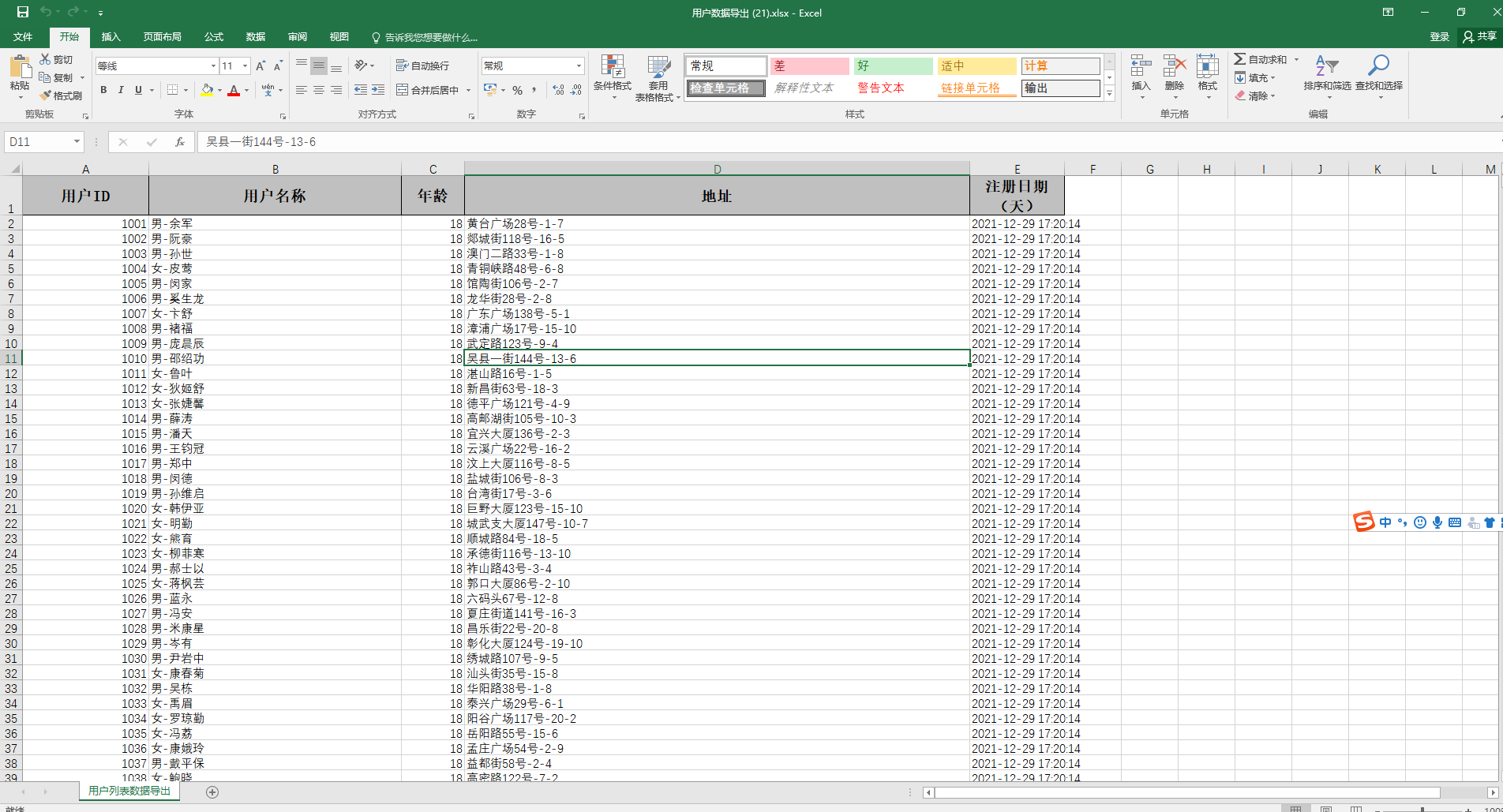The image size is (1503, 812).
Task: Select the italic formatting icon
Action: [x=120, y=89]
